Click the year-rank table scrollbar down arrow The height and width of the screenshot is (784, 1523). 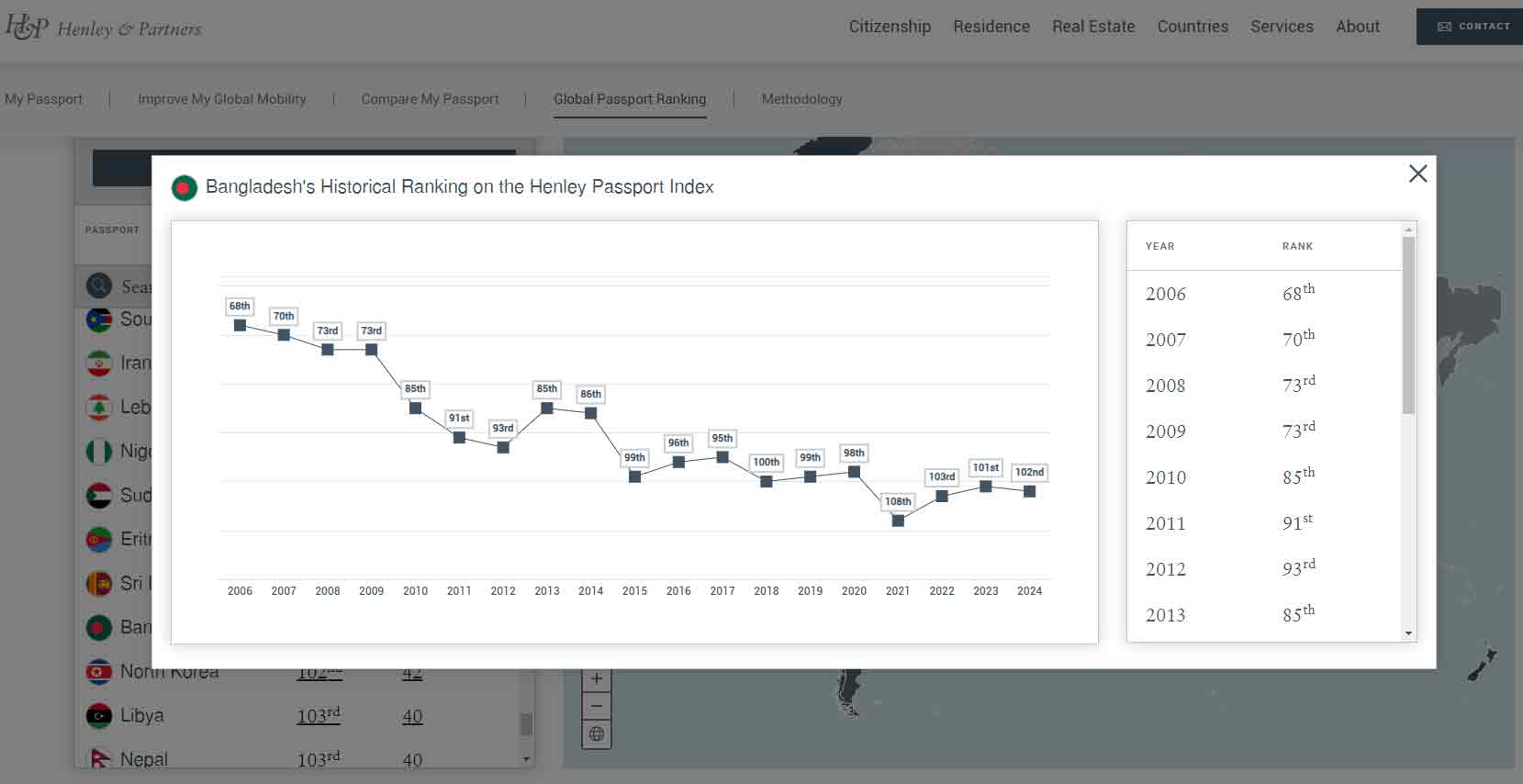[1408, 633]
